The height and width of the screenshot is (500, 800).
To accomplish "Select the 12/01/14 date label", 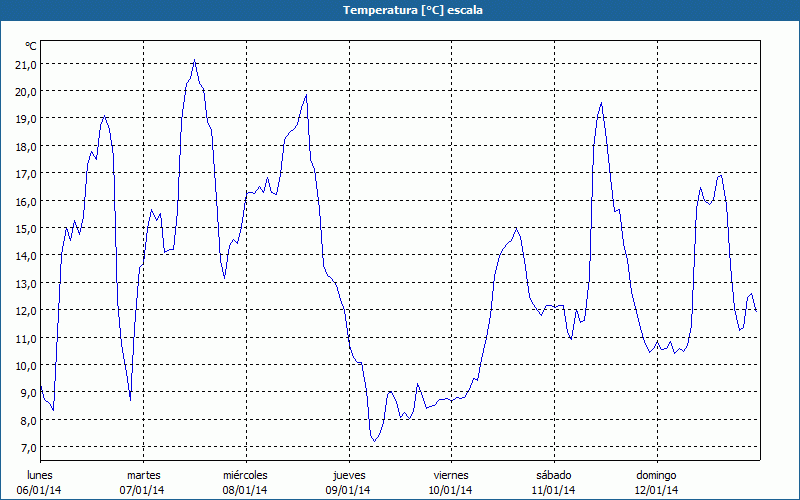I will point(656,490).
